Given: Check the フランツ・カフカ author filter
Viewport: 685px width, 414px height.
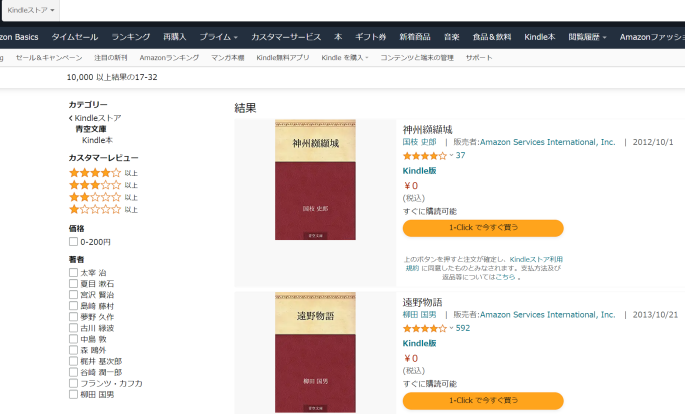Looking at the screenshot, I should 73,383.
